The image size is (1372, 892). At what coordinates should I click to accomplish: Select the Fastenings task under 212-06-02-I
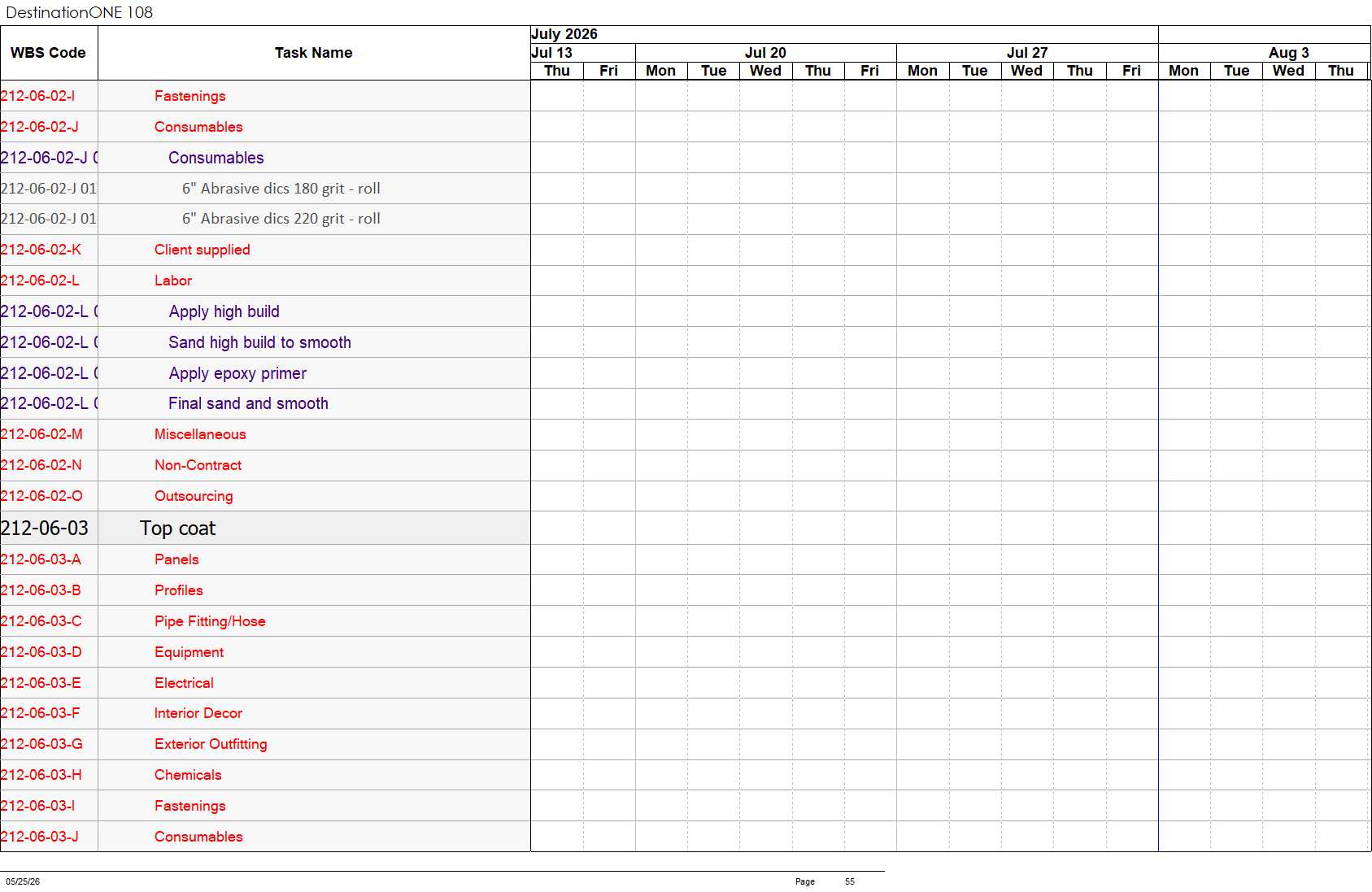coord(190,96)
